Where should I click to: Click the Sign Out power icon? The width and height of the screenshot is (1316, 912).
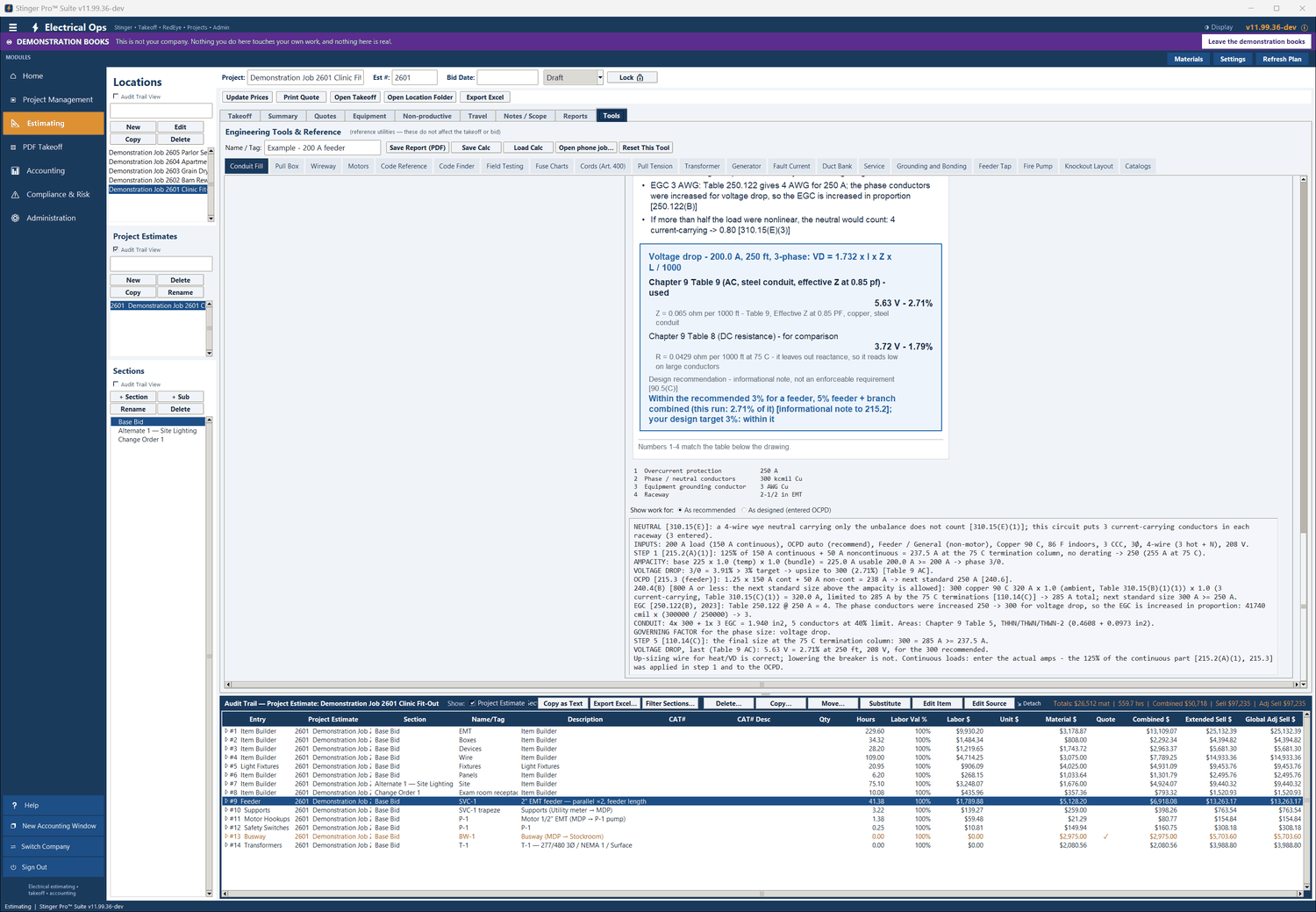[x=13, y=867]
